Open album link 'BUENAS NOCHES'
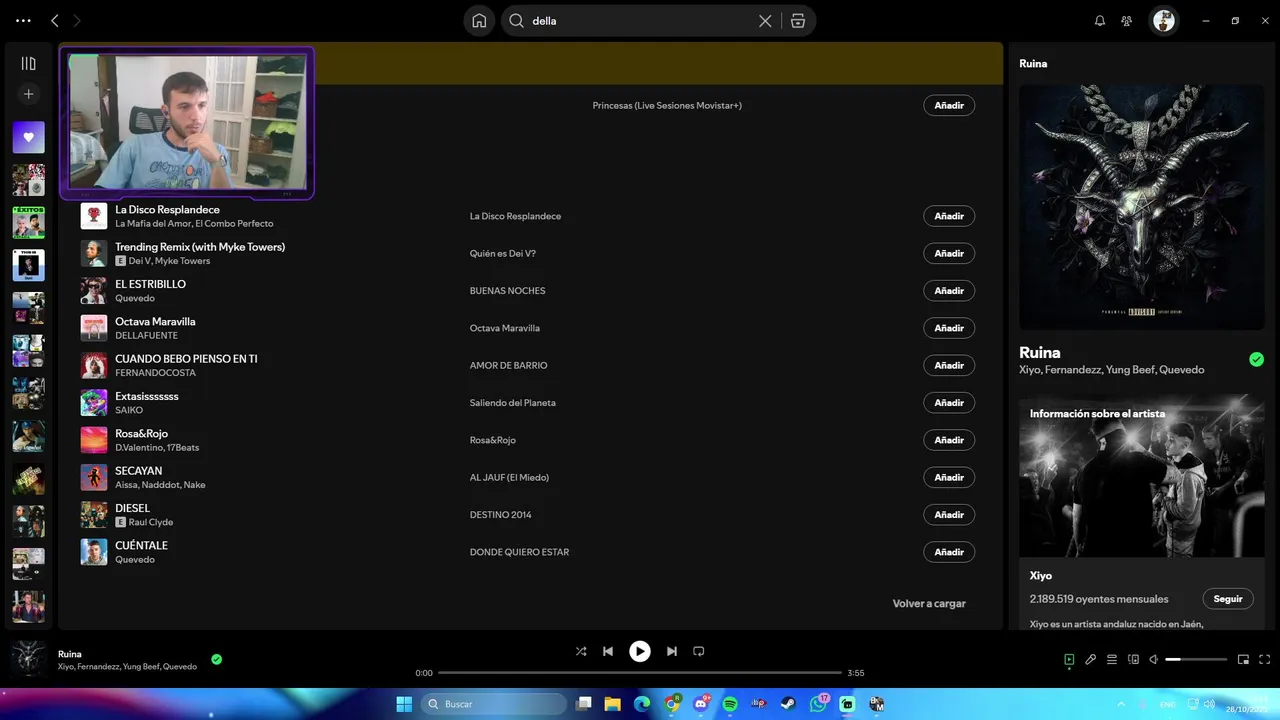1280x720 pixels. (x=508, y=291)
